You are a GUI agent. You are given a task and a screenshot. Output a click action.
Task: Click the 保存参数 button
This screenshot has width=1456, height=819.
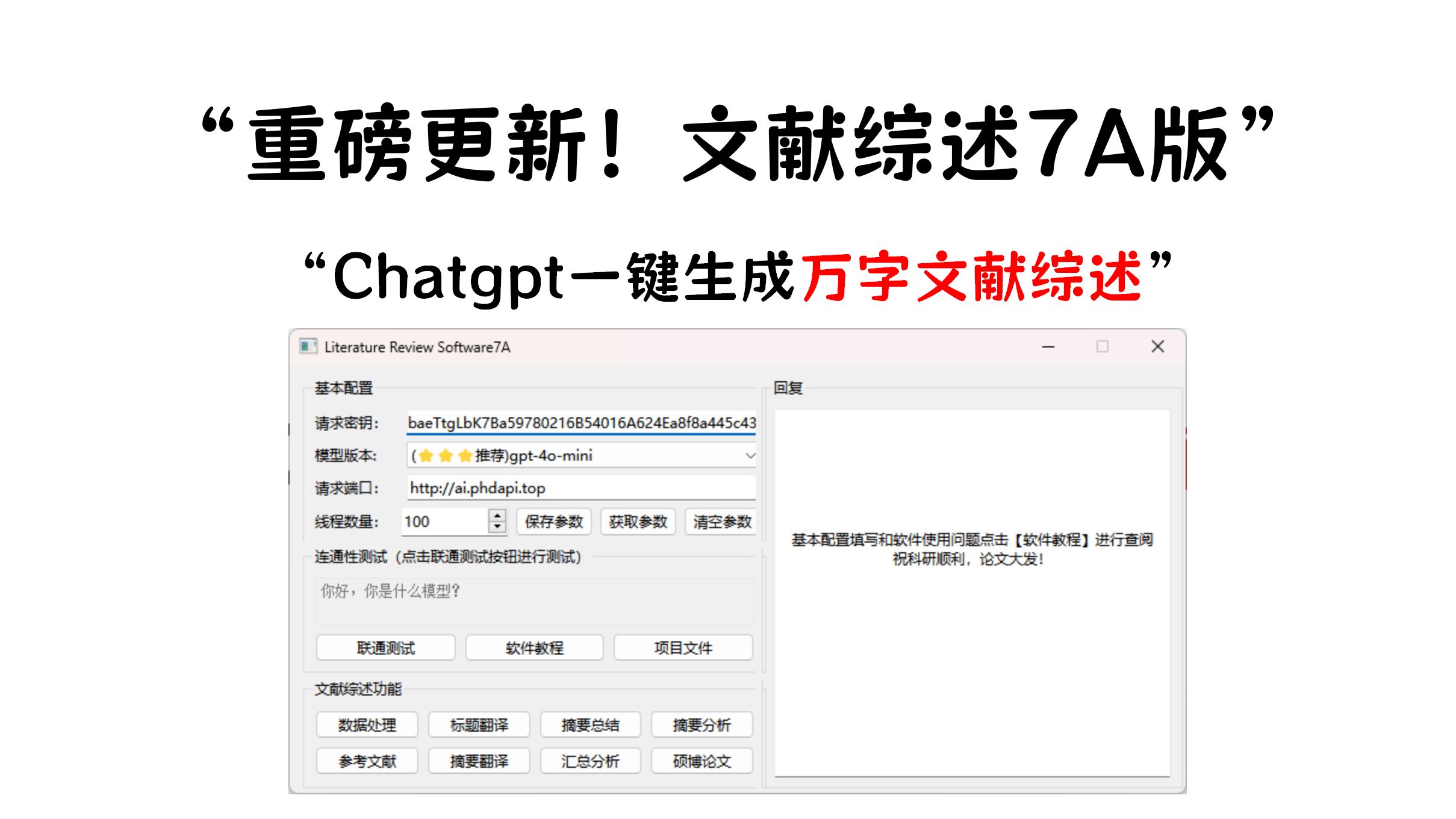click(554, 522)
